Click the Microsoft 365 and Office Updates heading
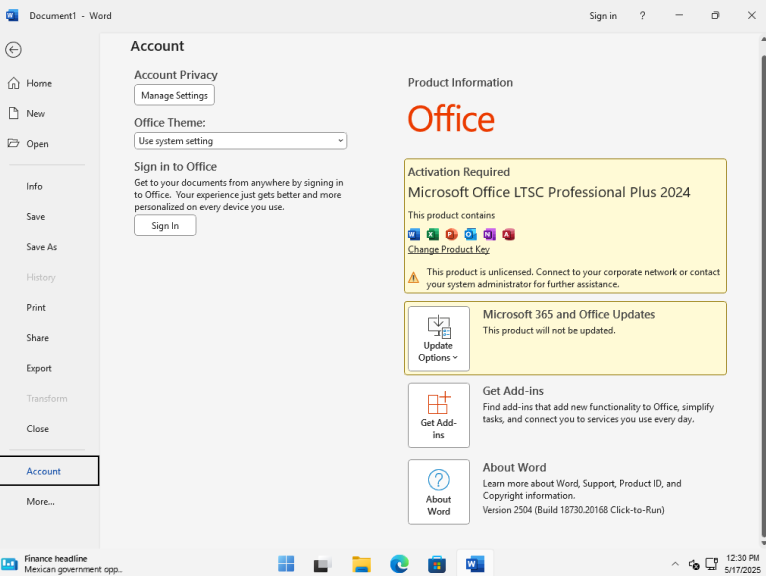This screenshot has height=576, width=766. 569,315
